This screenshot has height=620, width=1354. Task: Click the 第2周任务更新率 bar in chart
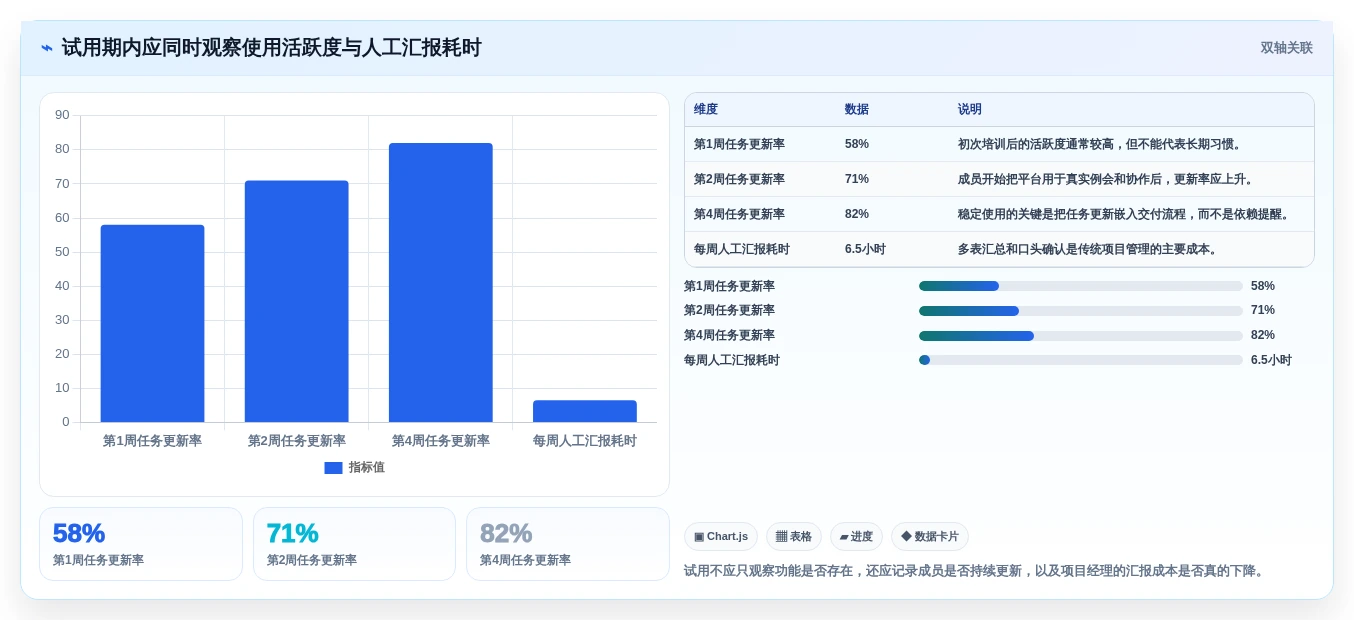tap(296, 301)
